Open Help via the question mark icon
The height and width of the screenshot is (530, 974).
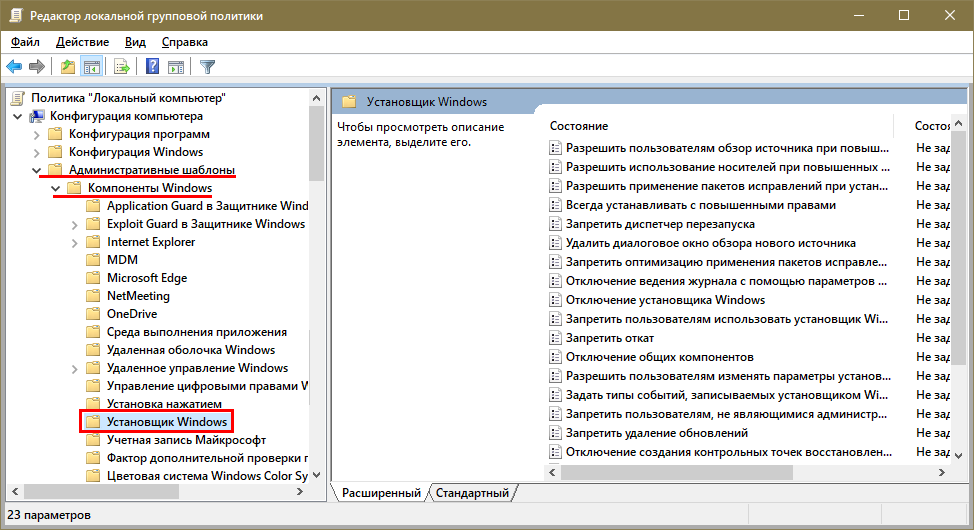tap(153, 67)
